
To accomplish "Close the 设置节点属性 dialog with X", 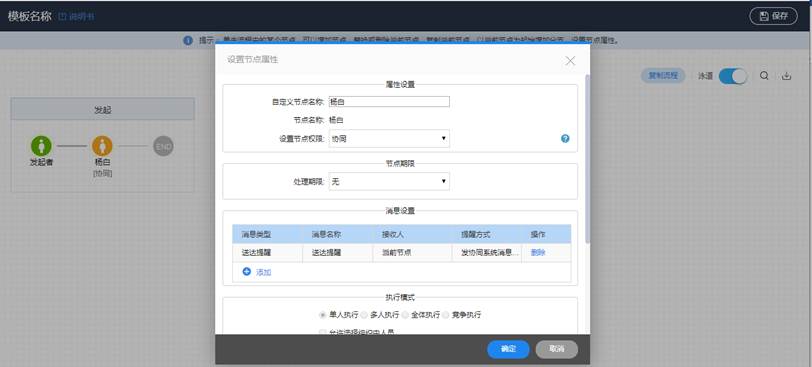I will pos(570,61).
